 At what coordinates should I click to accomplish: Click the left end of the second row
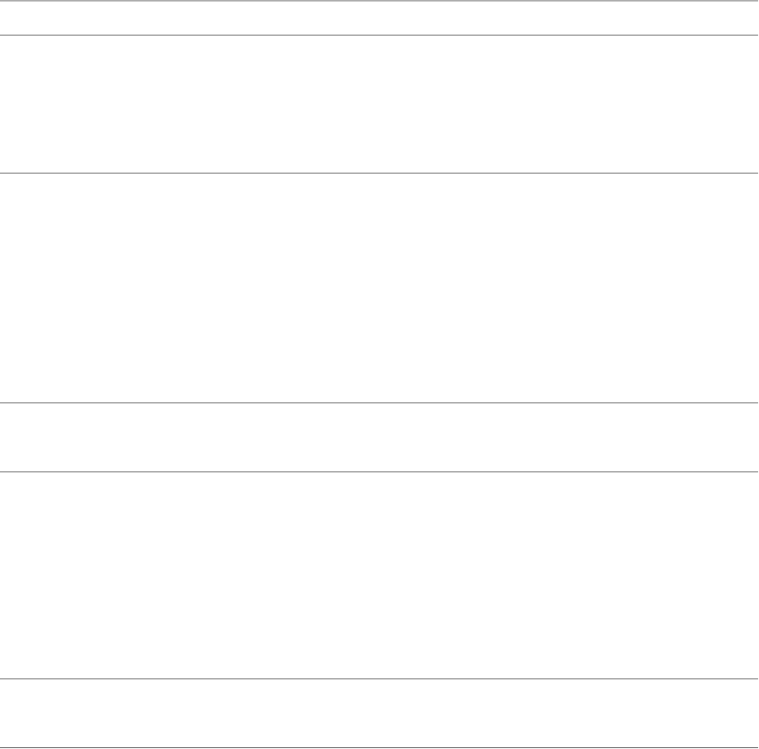(8, 104)
